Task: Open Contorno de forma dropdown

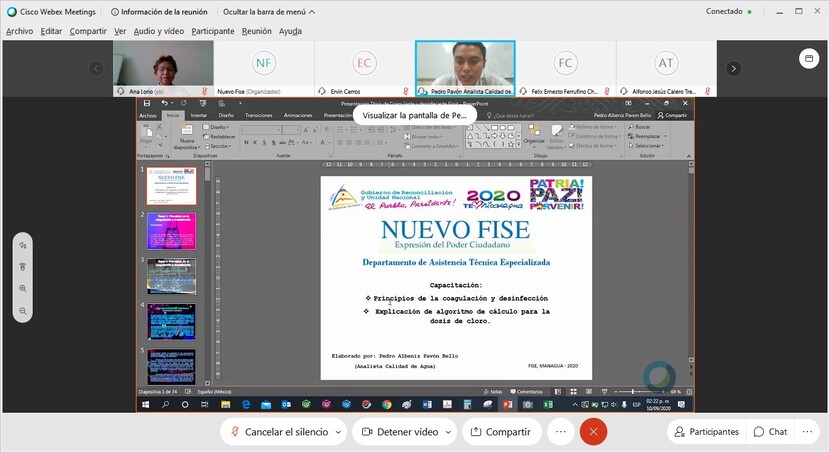Action: pos(594,136)
